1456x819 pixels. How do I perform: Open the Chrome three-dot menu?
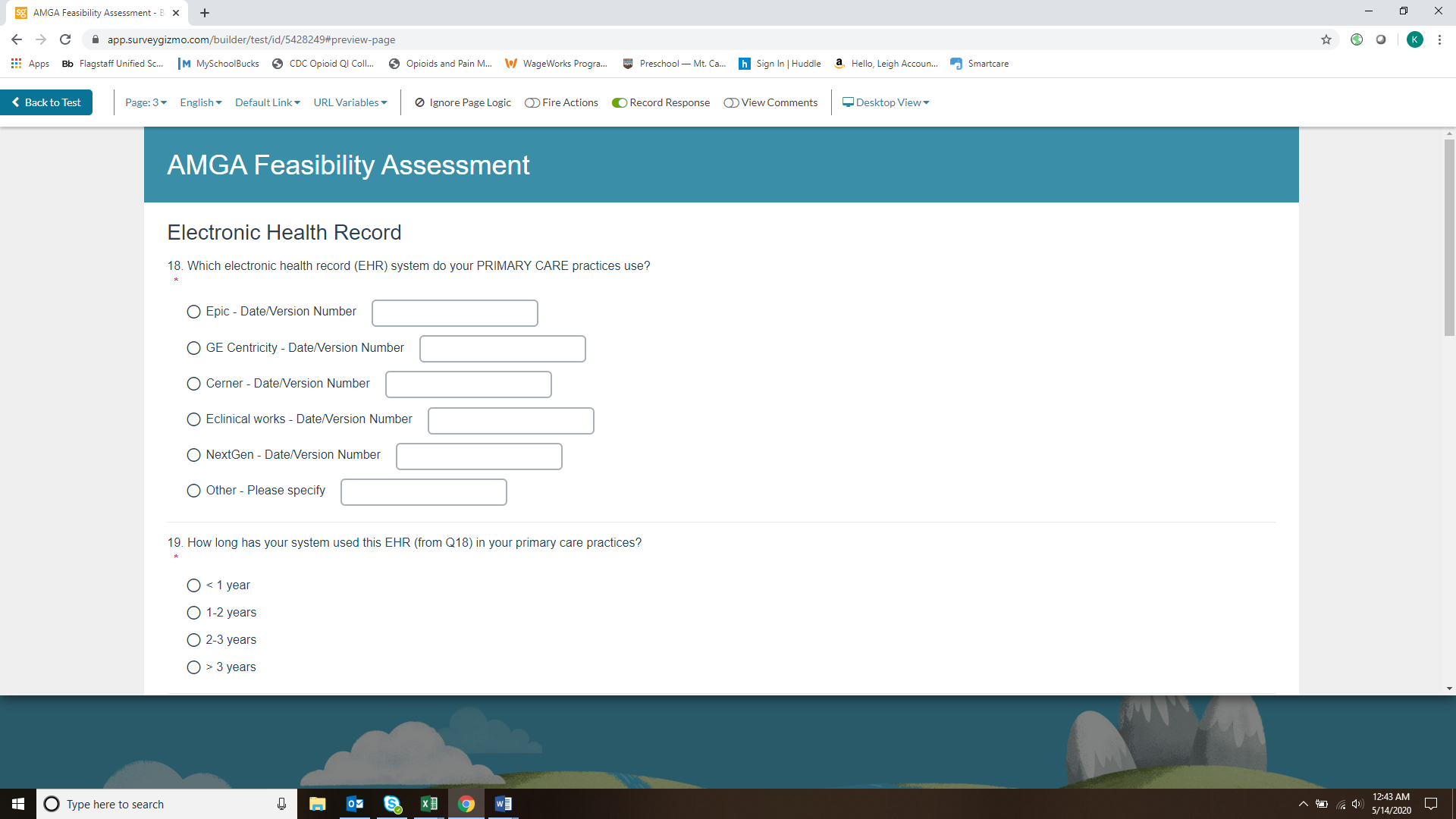click(x=1439, y=39)
